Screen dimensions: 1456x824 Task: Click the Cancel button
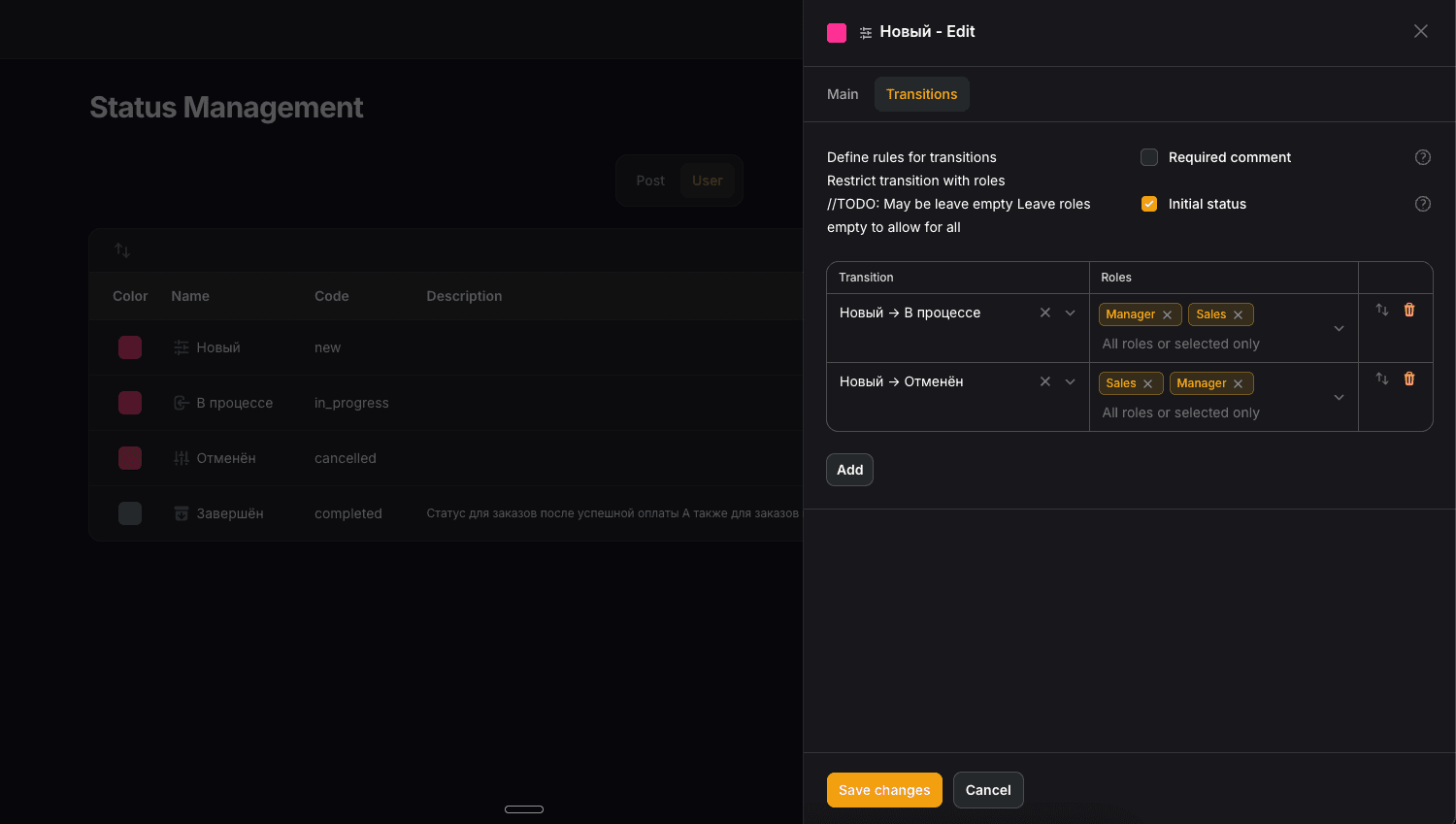988,790
